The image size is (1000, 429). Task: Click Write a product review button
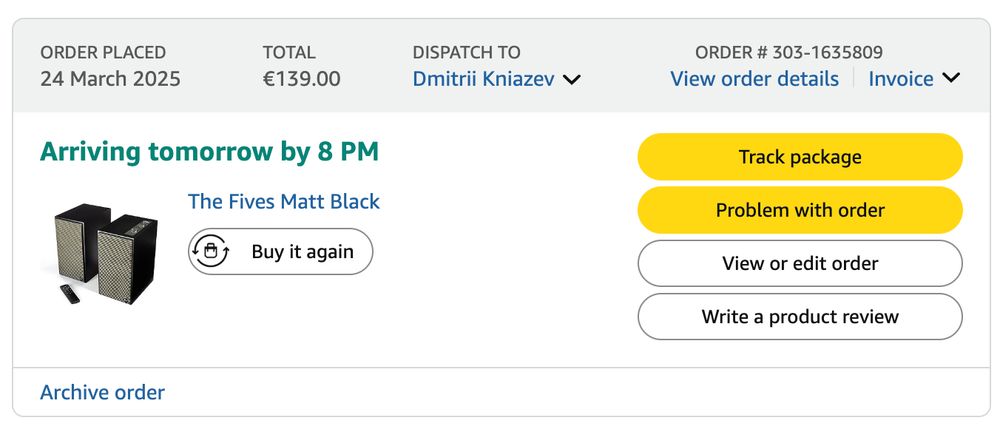tap(800, 317)
